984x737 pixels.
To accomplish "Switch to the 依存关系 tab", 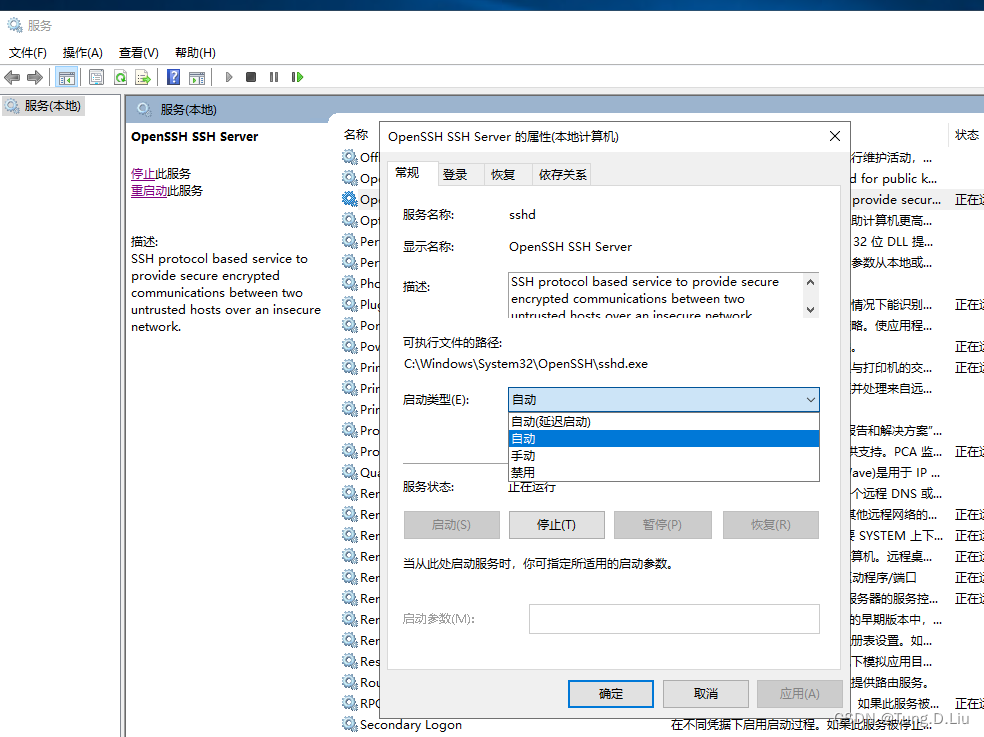I will coord(563,174).
